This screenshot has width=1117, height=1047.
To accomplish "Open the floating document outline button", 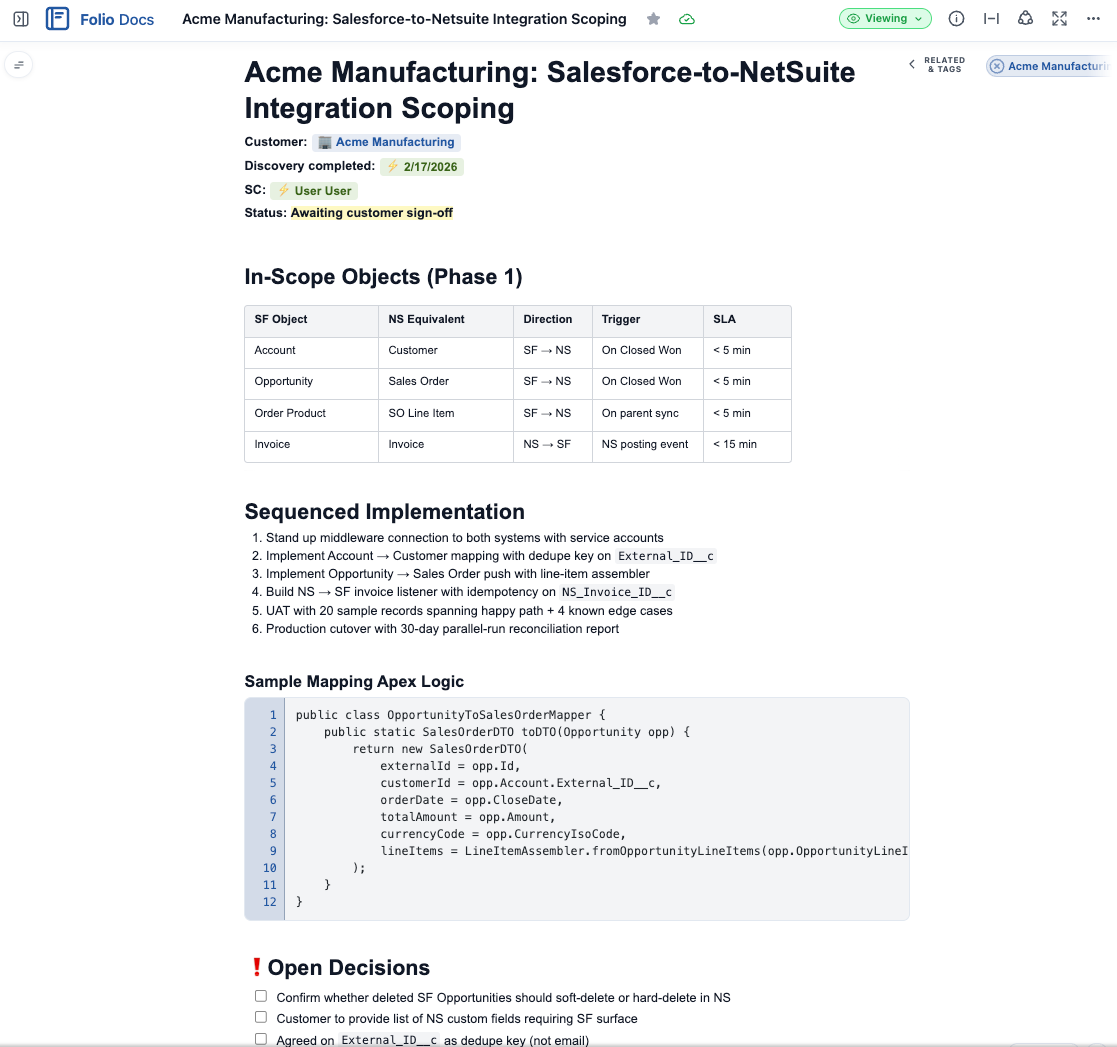I will (x=20, y=64).
